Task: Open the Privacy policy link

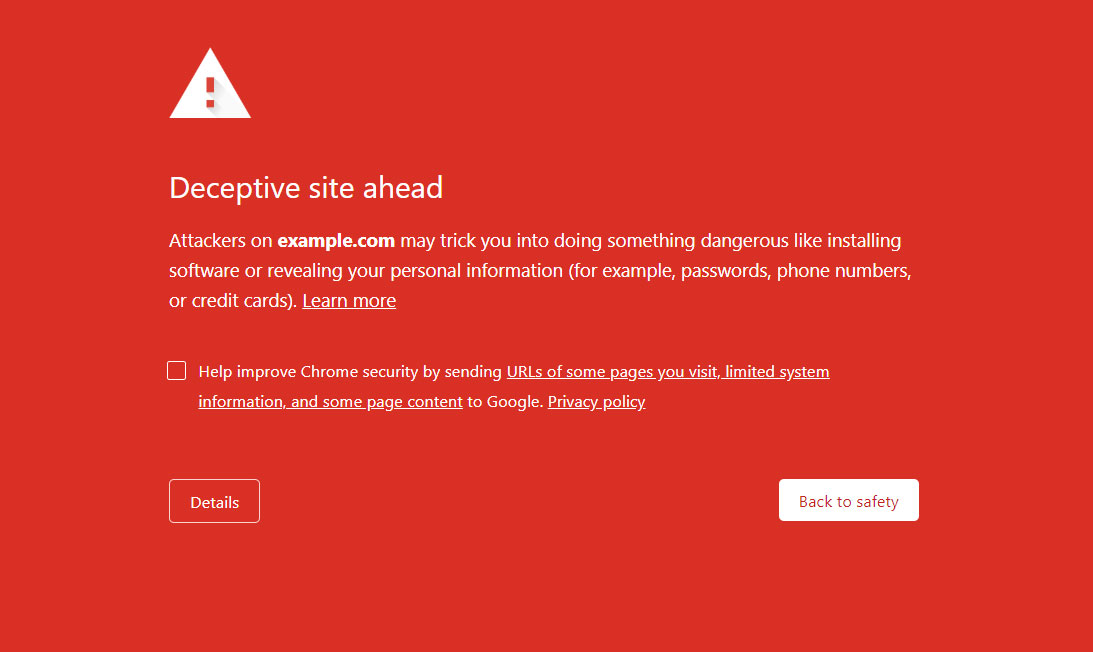Action: [x=596, y=402]
